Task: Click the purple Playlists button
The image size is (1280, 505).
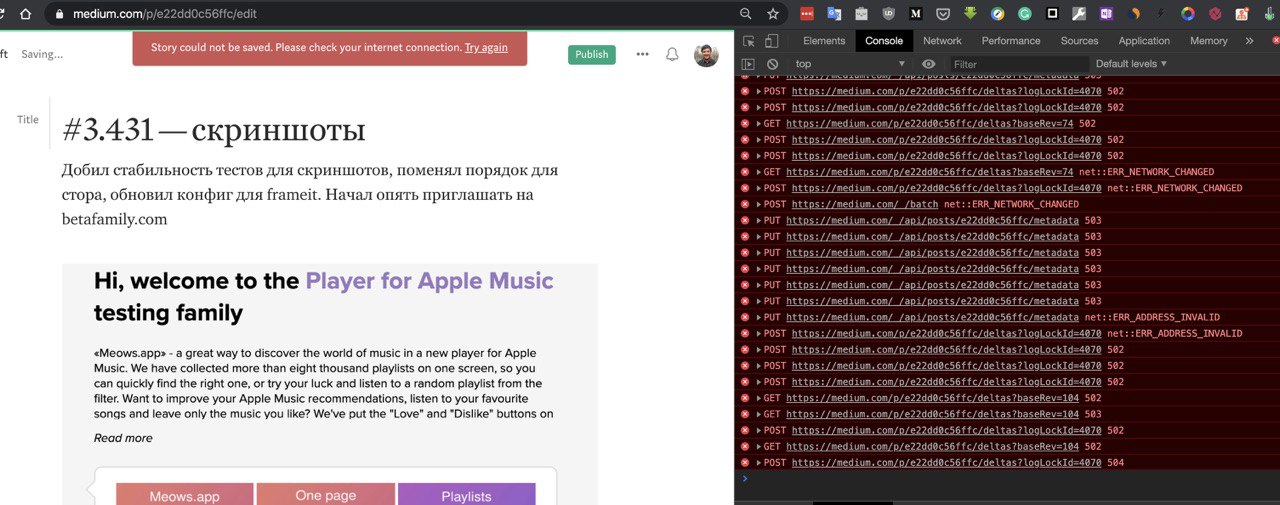Action: pos(466,495)
